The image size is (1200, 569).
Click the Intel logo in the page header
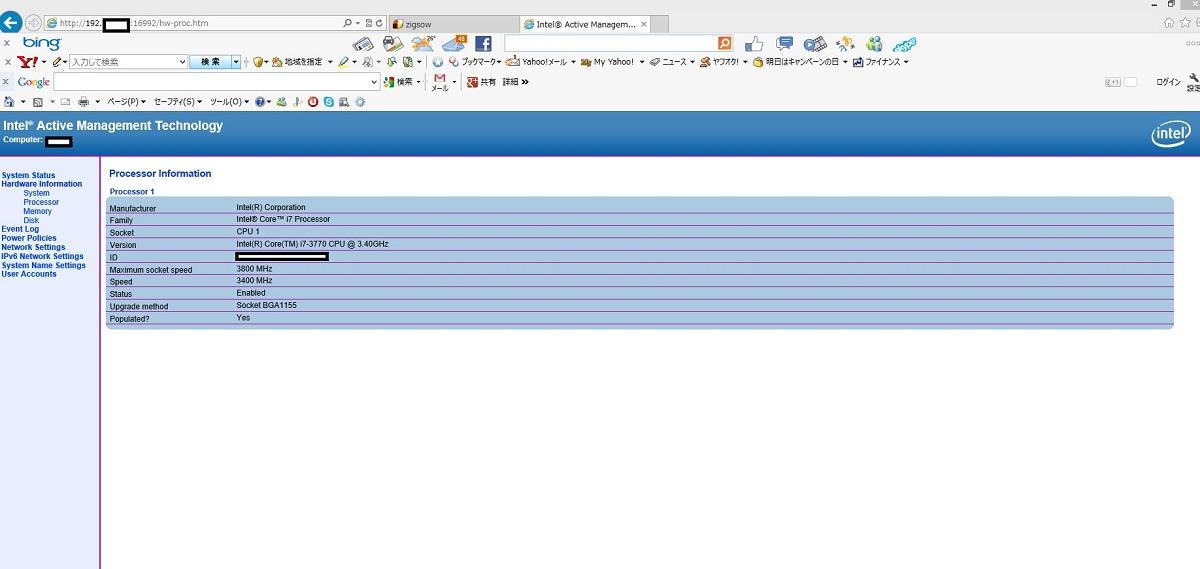[x=1171, y=134]
